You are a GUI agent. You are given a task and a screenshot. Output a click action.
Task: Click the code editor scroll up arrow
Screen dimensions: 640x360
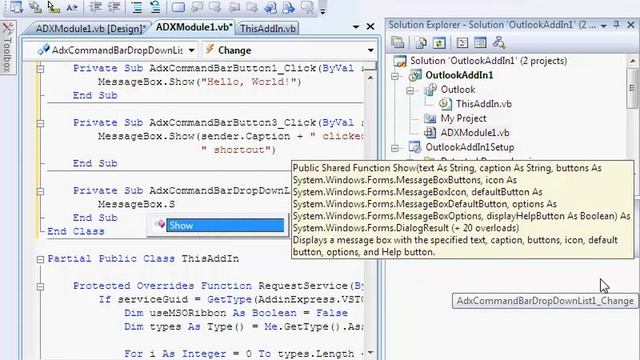pos(370,77)
